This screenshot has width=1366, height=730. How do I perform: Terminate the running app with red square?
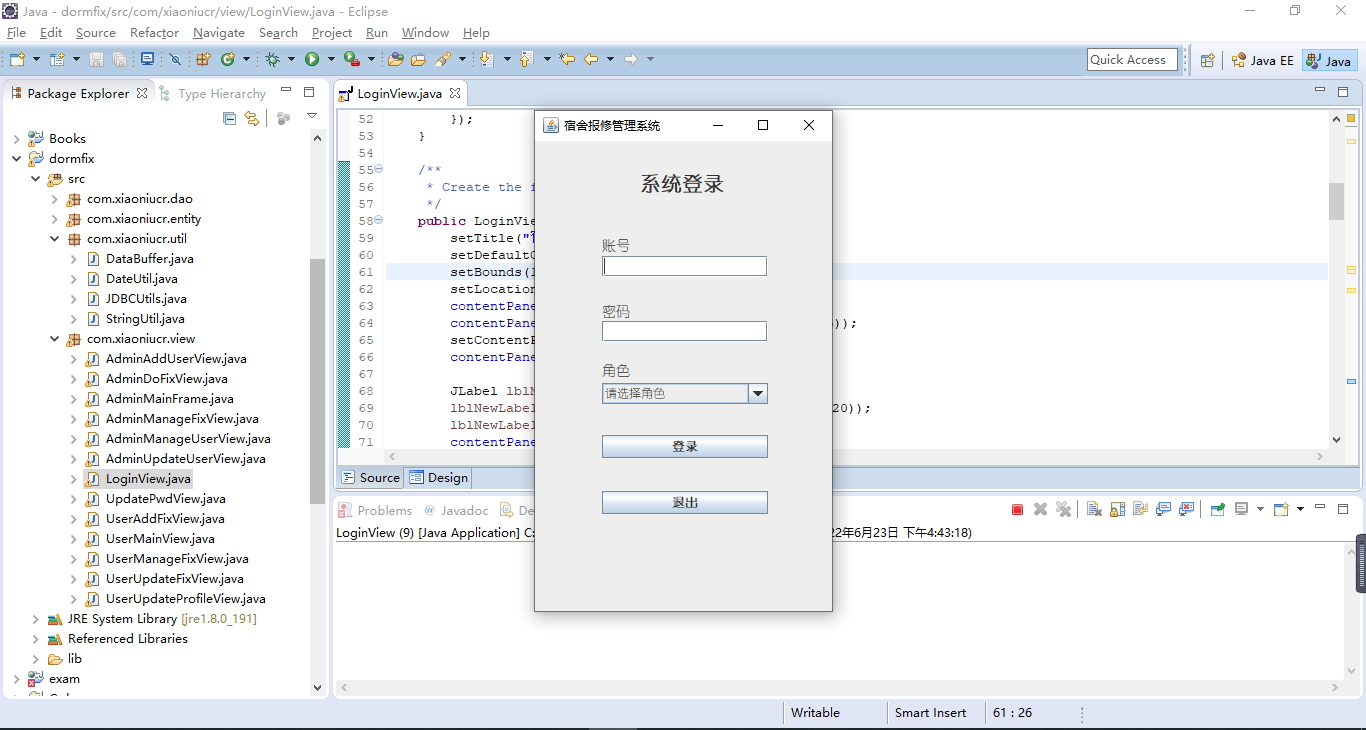[x=1017, y=509]
